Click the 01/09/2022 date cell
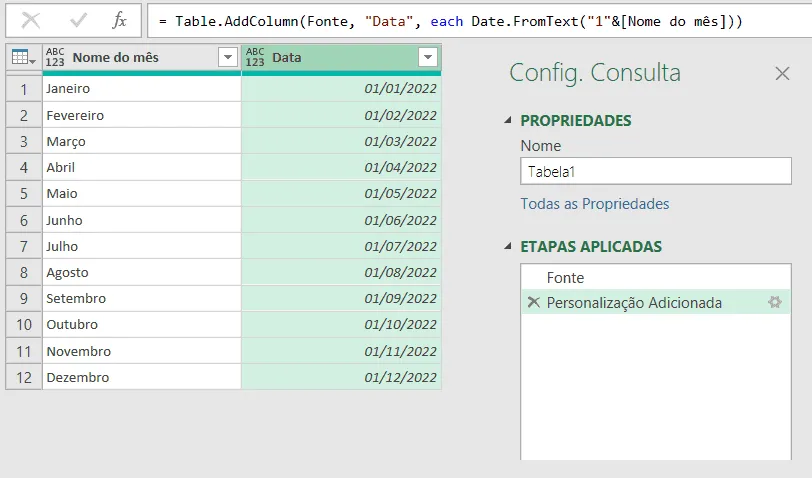The height and width of the screenshot is (478, 812). pyautogui.click(x=341, y=298)
